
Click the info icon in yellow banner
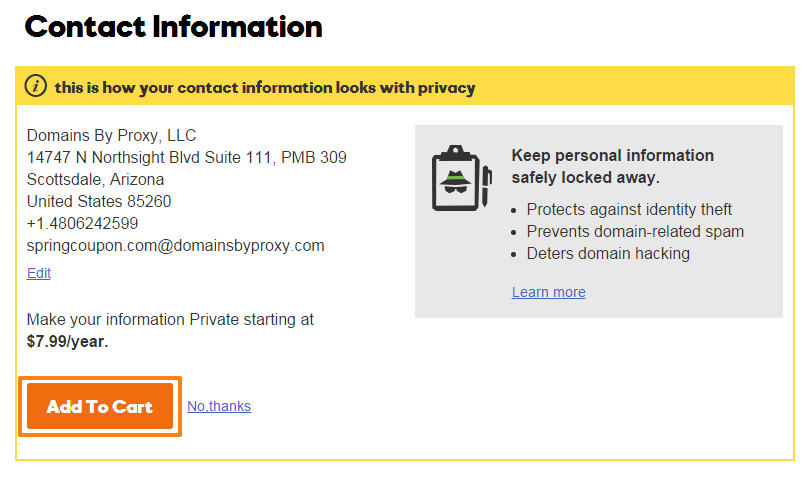36,86
